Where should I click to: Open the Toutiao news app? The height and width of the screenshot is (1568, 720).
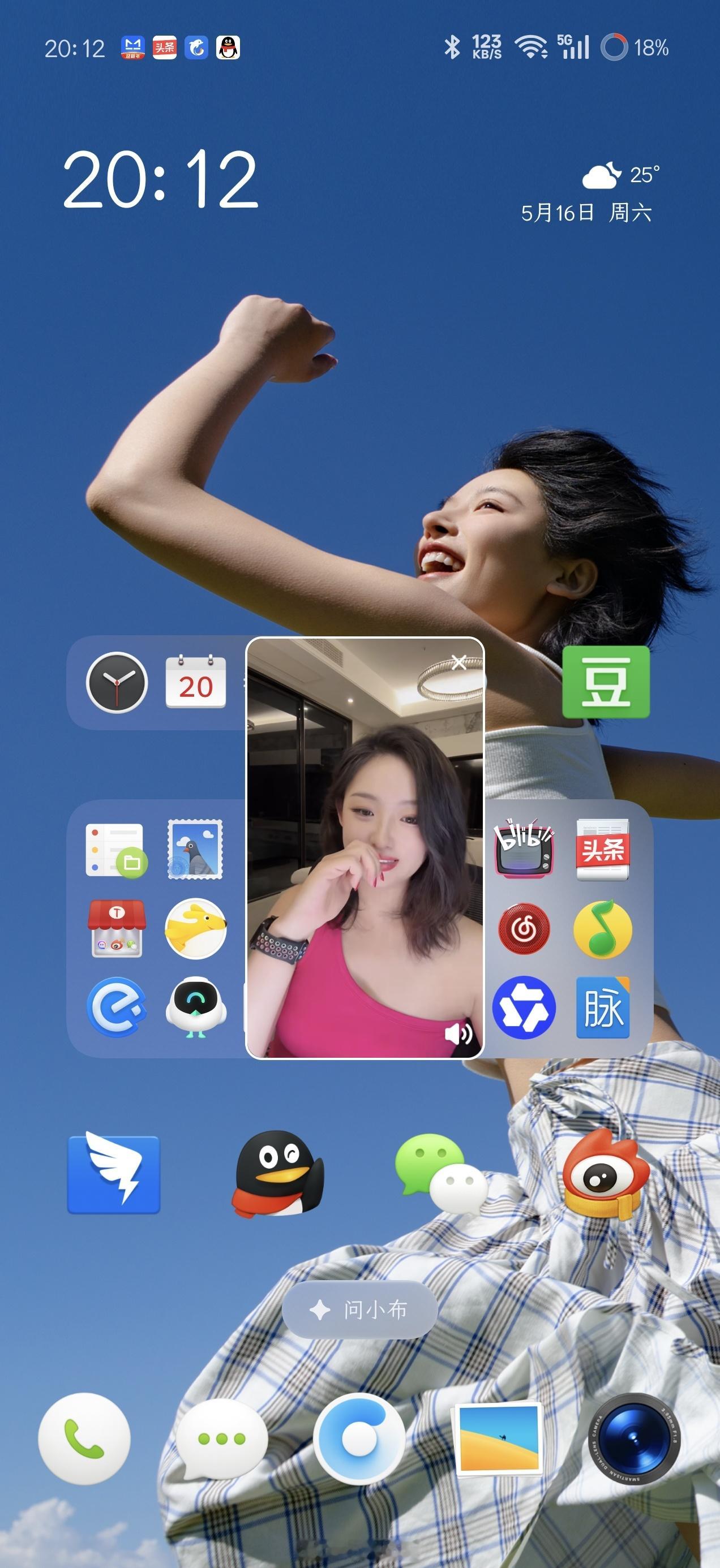tap(602, 850)
